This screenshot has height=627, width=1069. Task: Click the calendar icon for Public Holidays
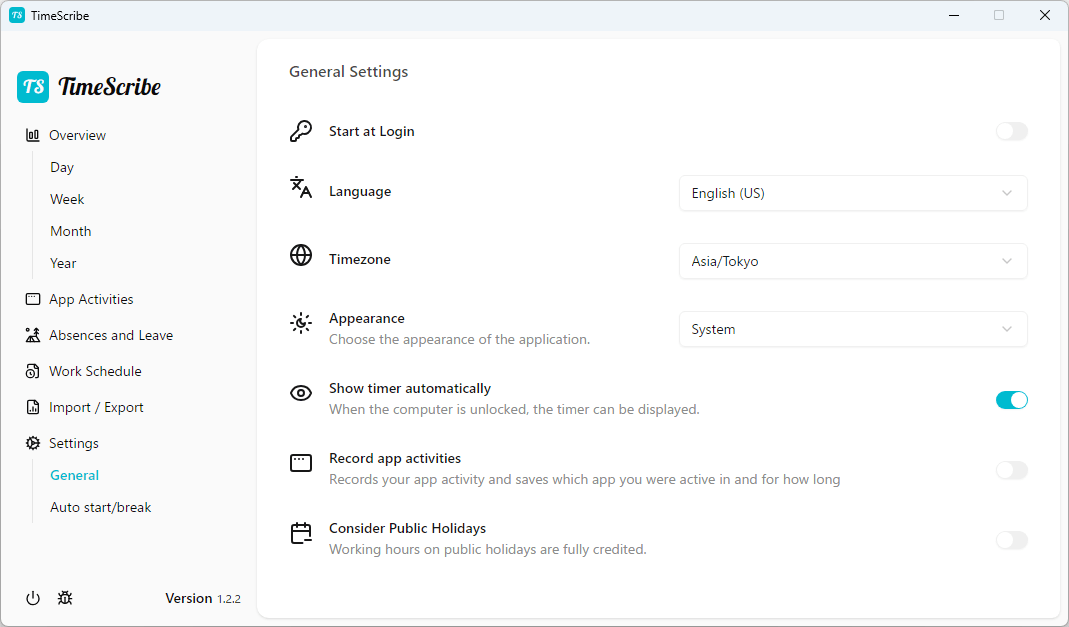click(301, 533)
